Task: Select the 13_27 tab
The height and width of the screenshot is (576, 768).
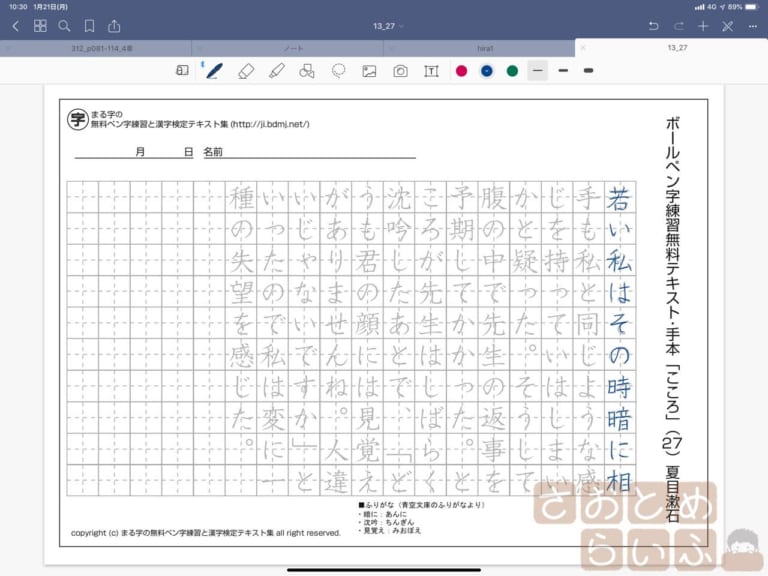Action: (x=677, y=48)
